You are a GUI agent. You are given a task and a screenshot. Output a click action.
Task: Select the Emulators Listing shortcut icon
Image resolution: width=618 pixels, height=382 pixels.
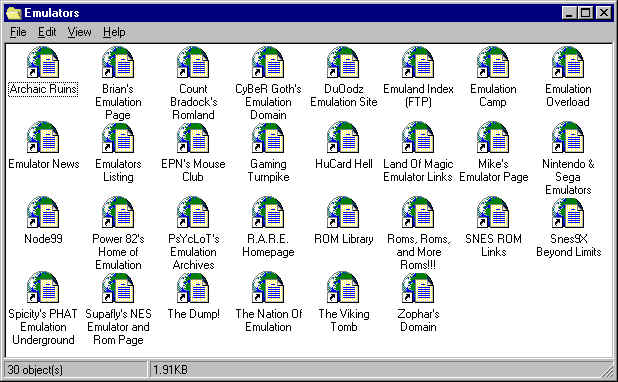tap(118, 137)
